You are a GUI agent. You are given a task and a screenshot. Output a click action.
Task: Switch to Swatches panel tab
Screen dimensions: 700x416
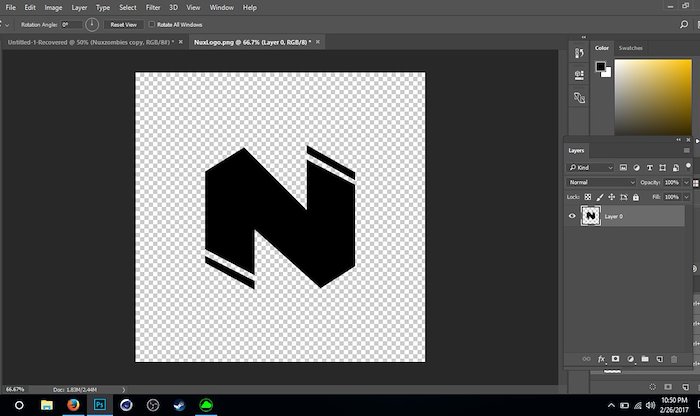coord(630,48)
